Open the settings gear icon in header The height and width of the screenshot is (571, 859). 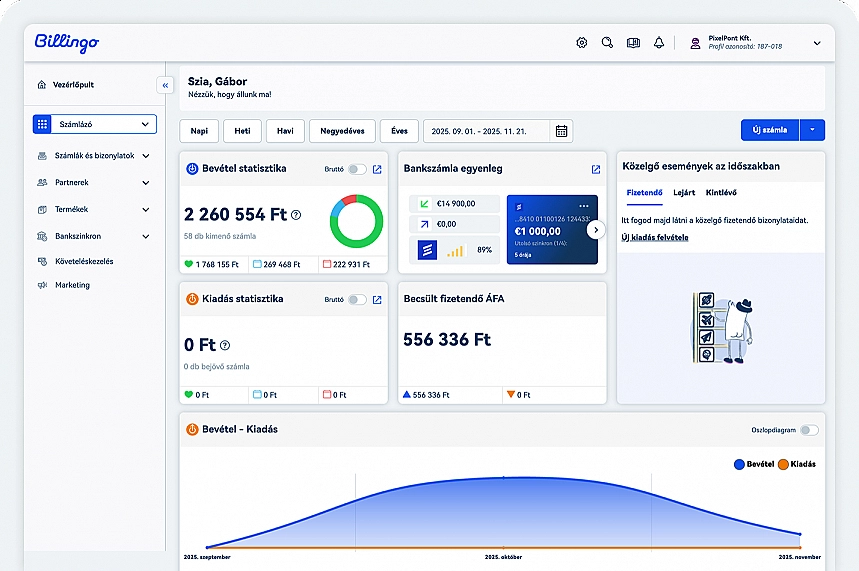point(582,43)
